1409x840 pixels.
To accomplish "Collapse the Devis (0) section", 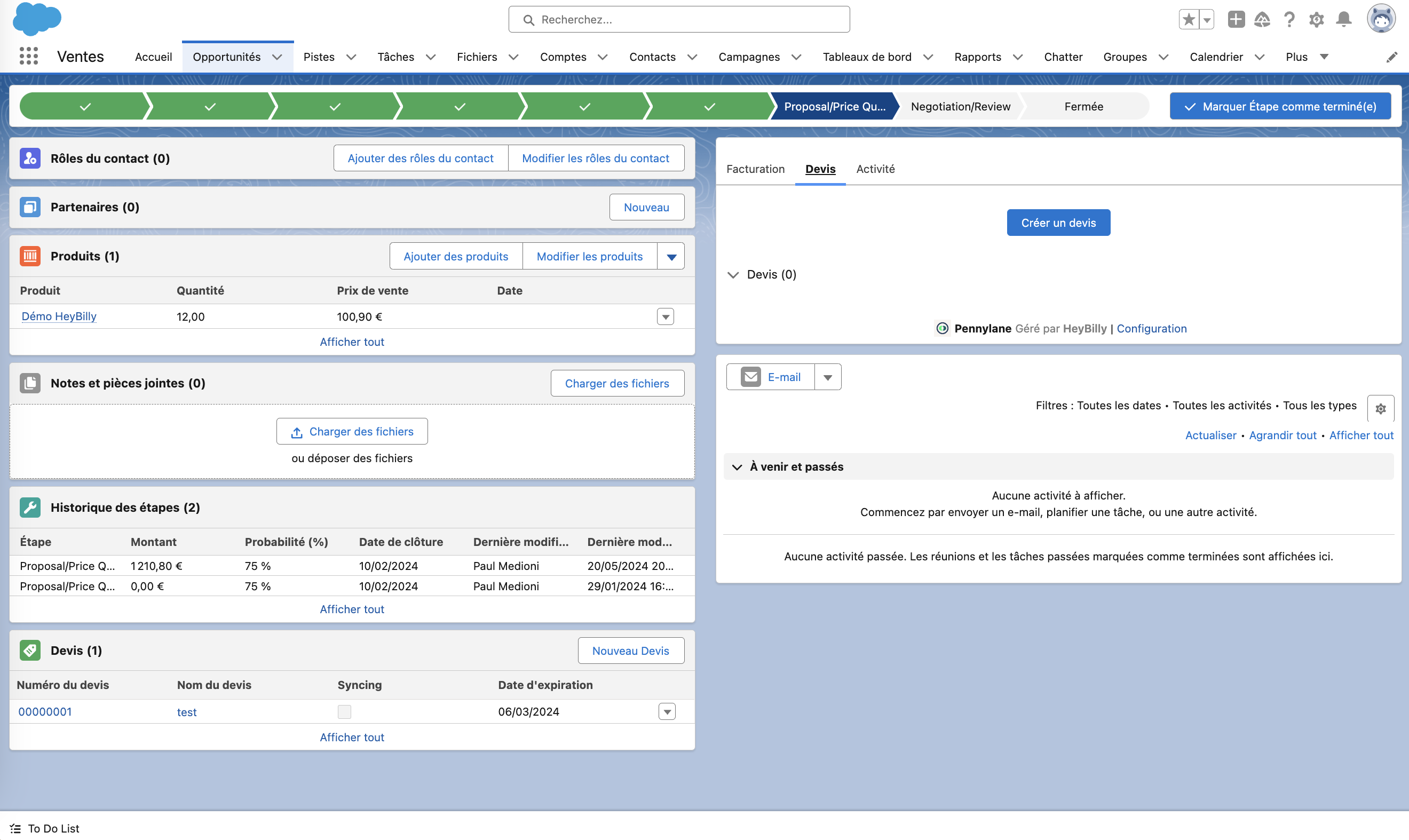I will point(733,275).
